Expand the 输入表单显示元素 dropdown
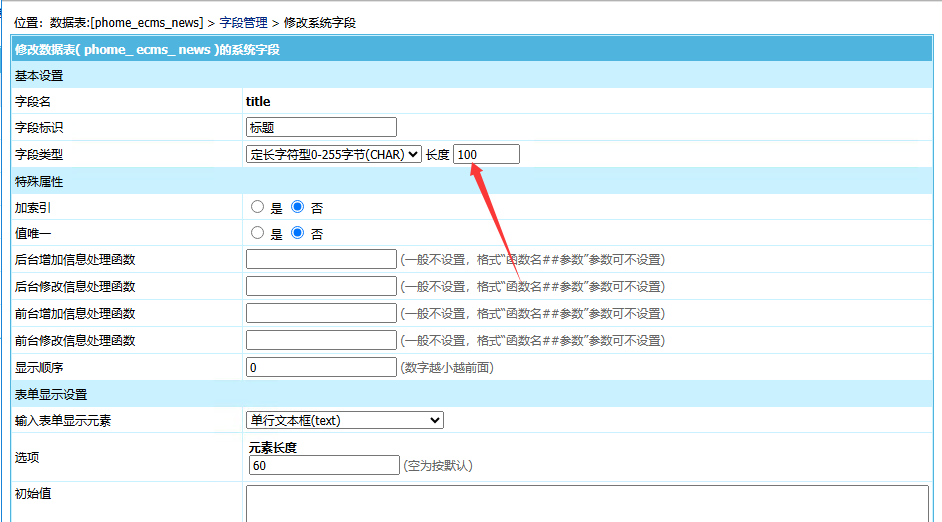The image size is (942, 522). click(344, 420)
